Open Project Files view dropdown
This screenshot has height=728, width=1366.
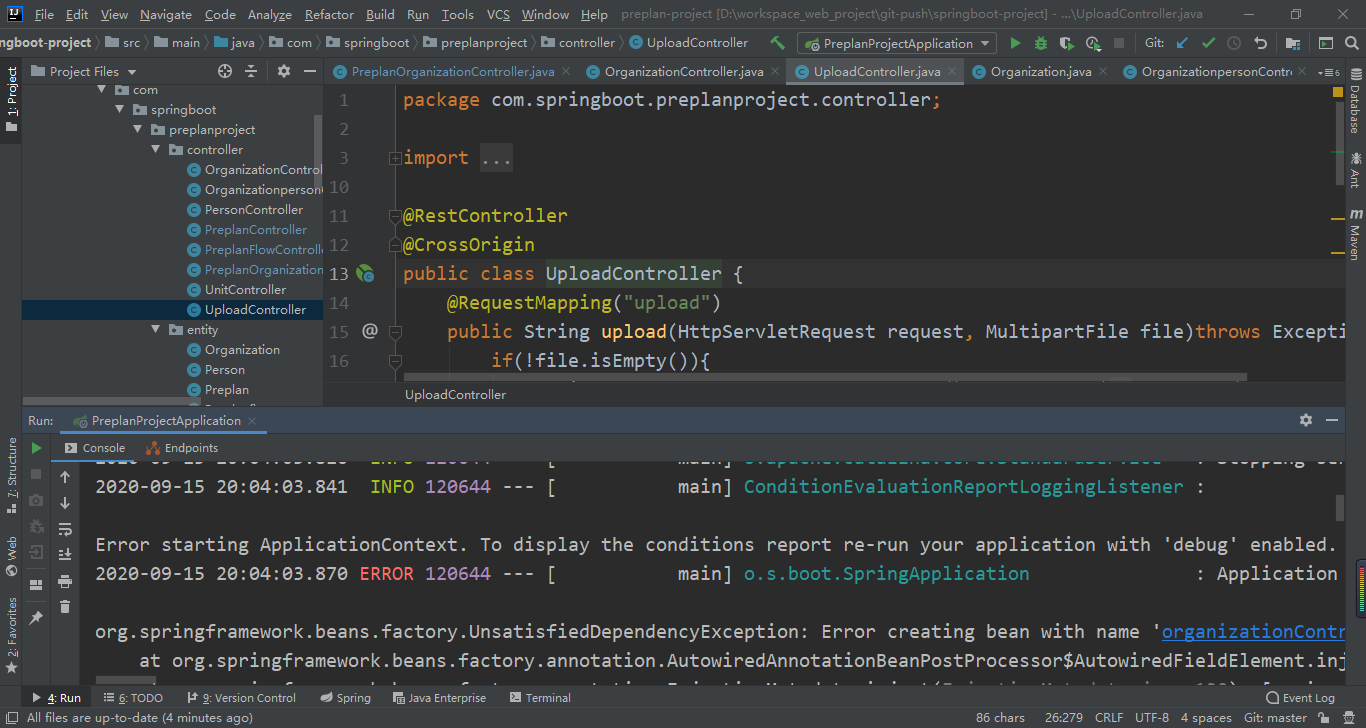[84, 71]
